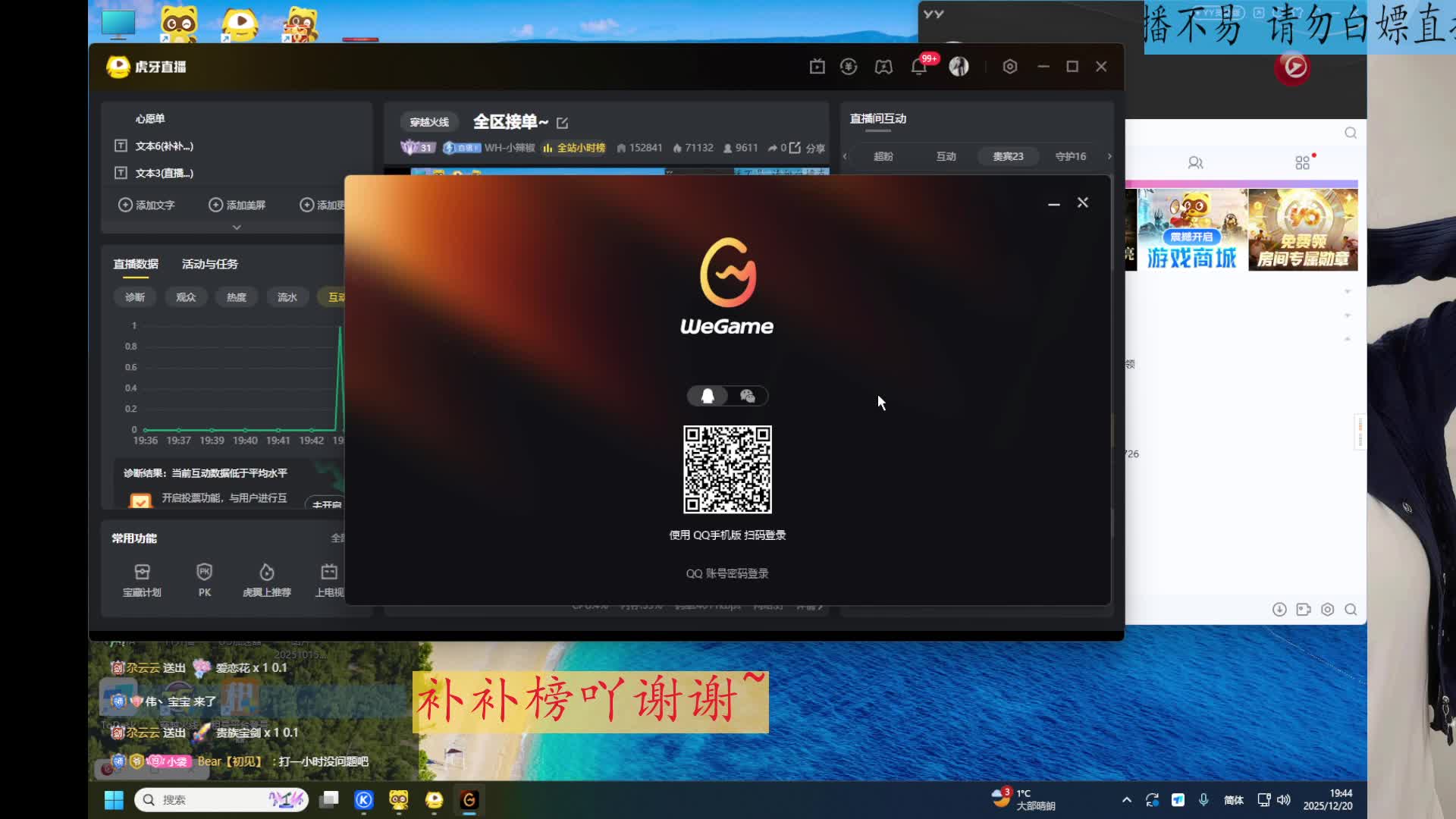The image size is (1456, 819).
Task: Switch to 活动与任务 tab
Action: (x=209, y=264)
